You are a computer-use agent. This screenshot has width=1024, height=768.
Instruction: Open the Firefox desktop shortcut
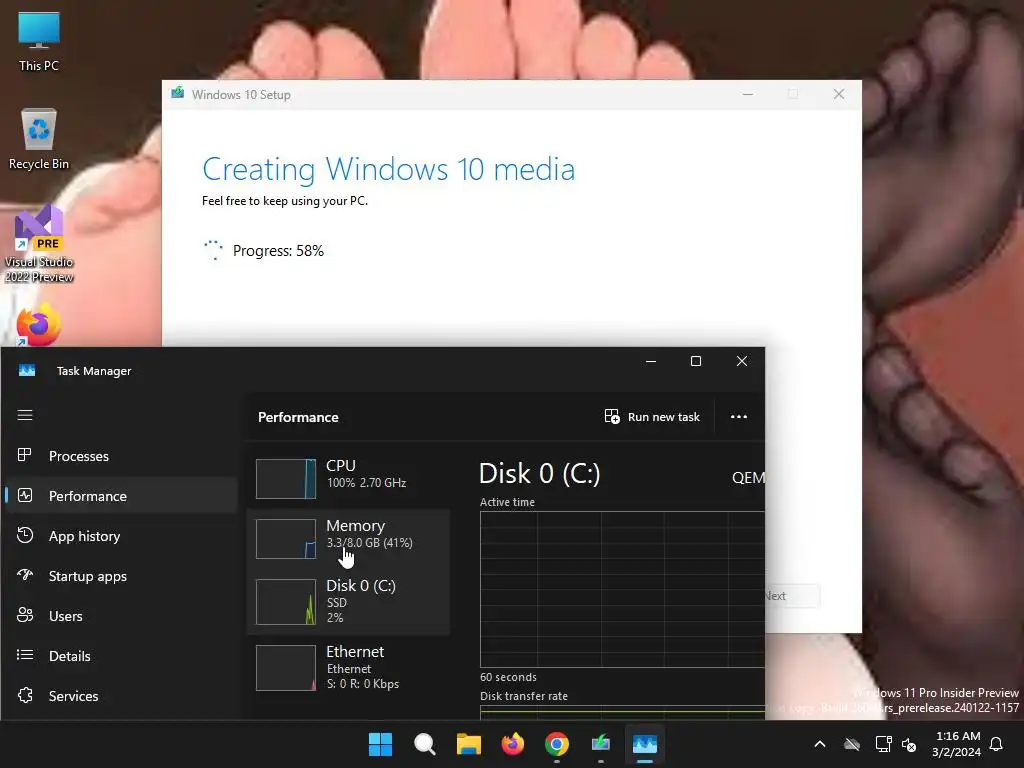(x=39, y=325)
